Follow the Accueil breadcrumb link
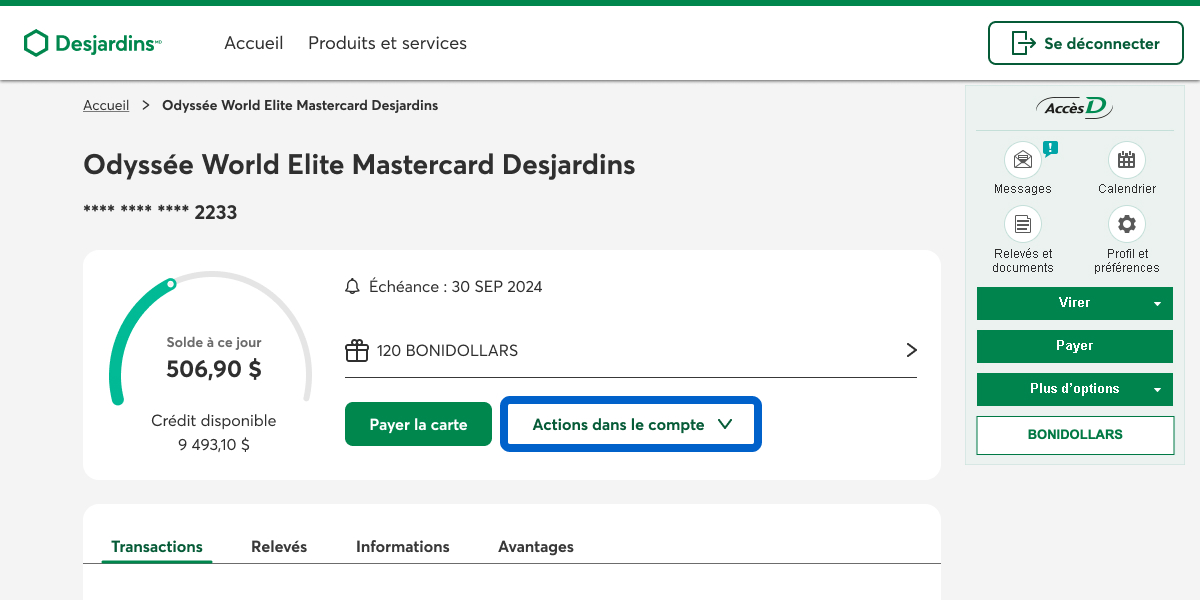The height and width of the screenshot is (600, 1200). (x=106, y=105)
